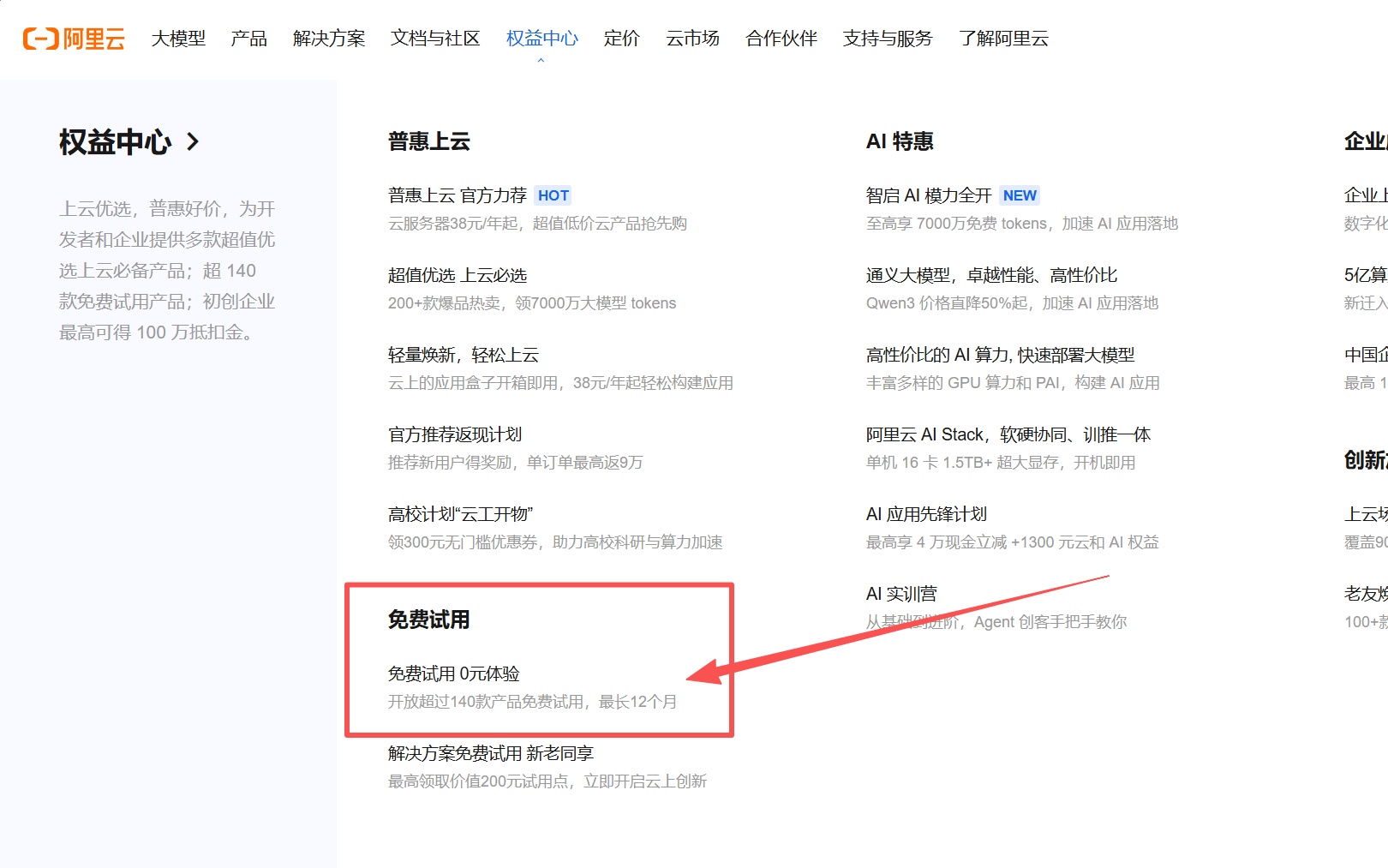This screenshot has width=1388, height=868.
Task: Open the 权益中心 heading arrow
Action: 193,141
